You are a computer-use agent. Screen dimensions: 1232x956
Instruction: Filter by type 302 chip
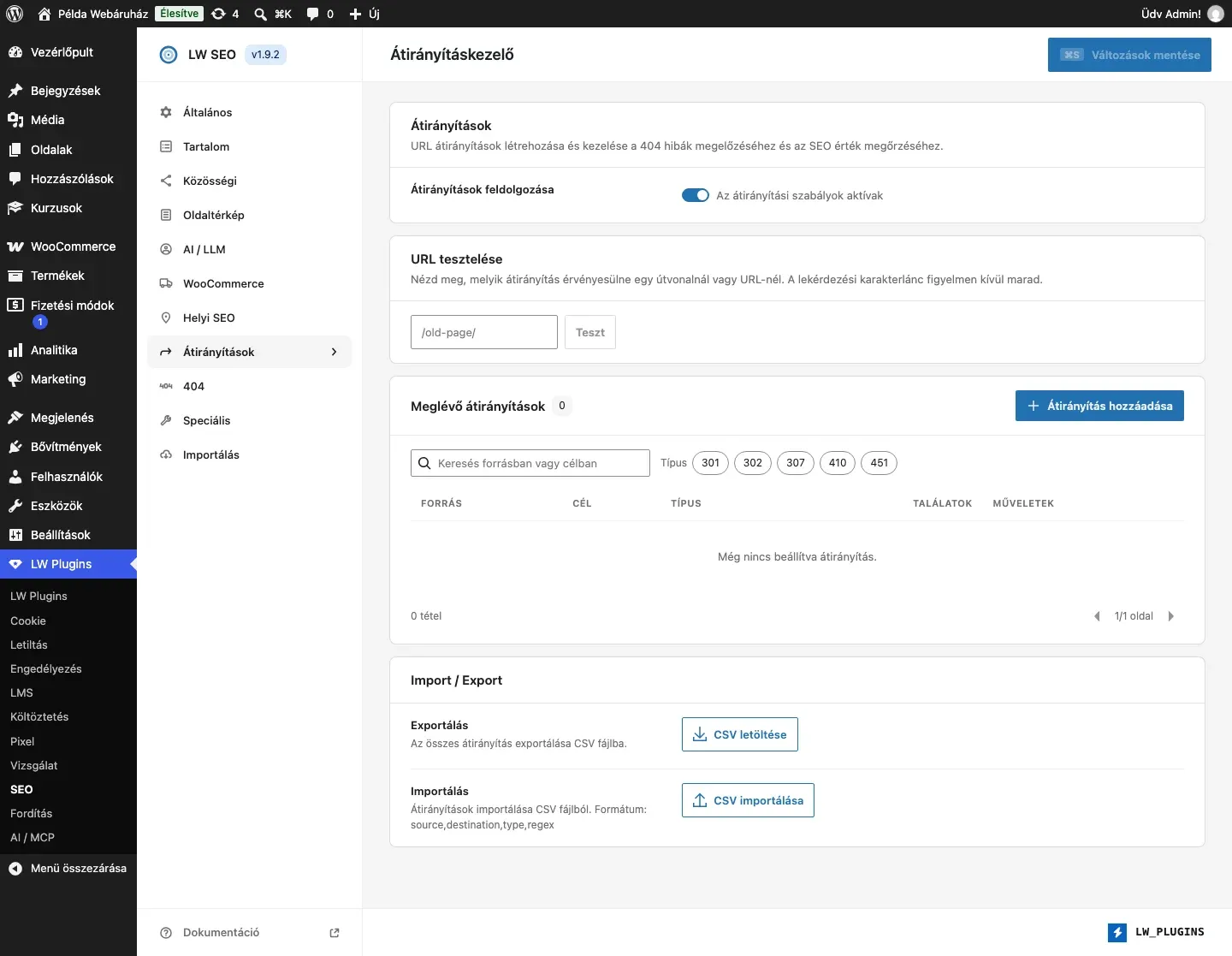click(x=753, y=463)
